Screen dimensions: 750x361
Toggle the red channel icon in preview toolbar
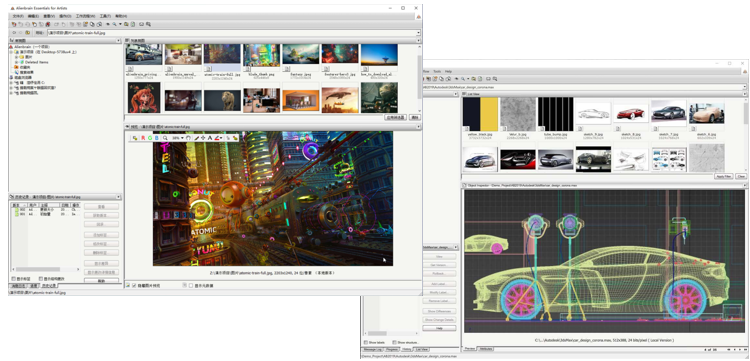pyautogui.click(x=143, y=138)
